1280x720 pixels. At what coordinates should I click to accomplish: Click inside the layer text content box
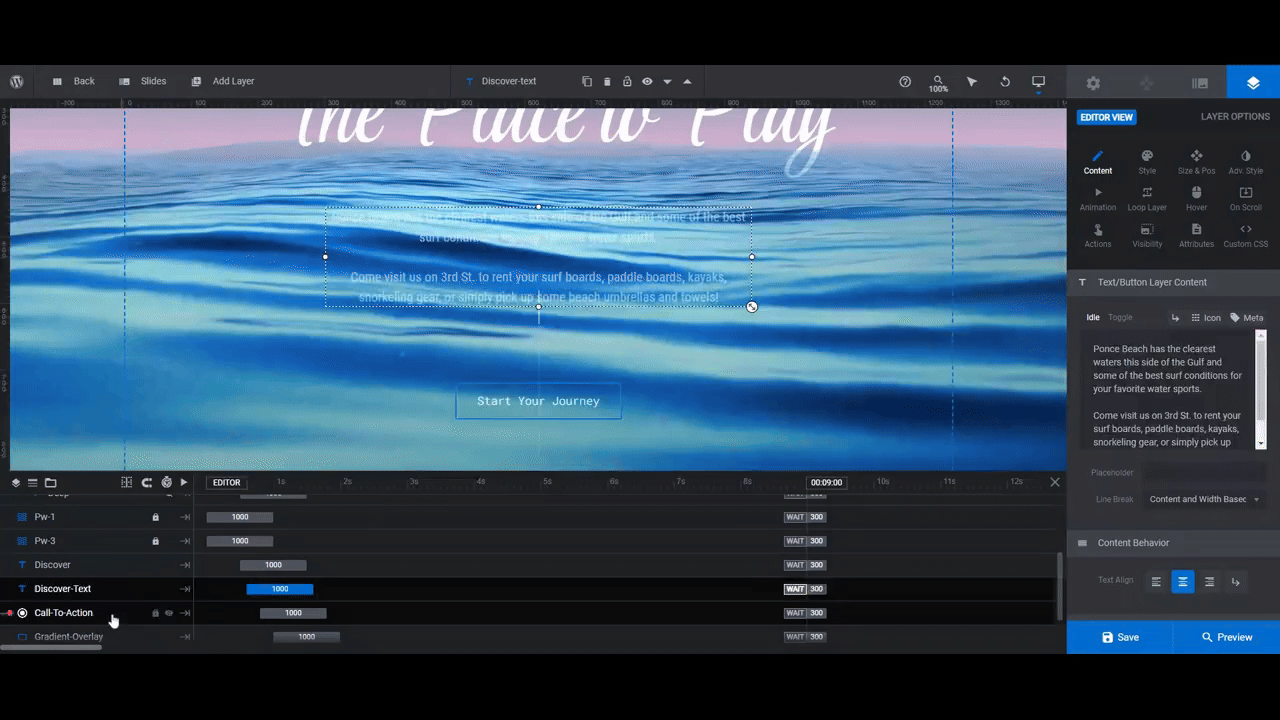tap(1167, 390)
